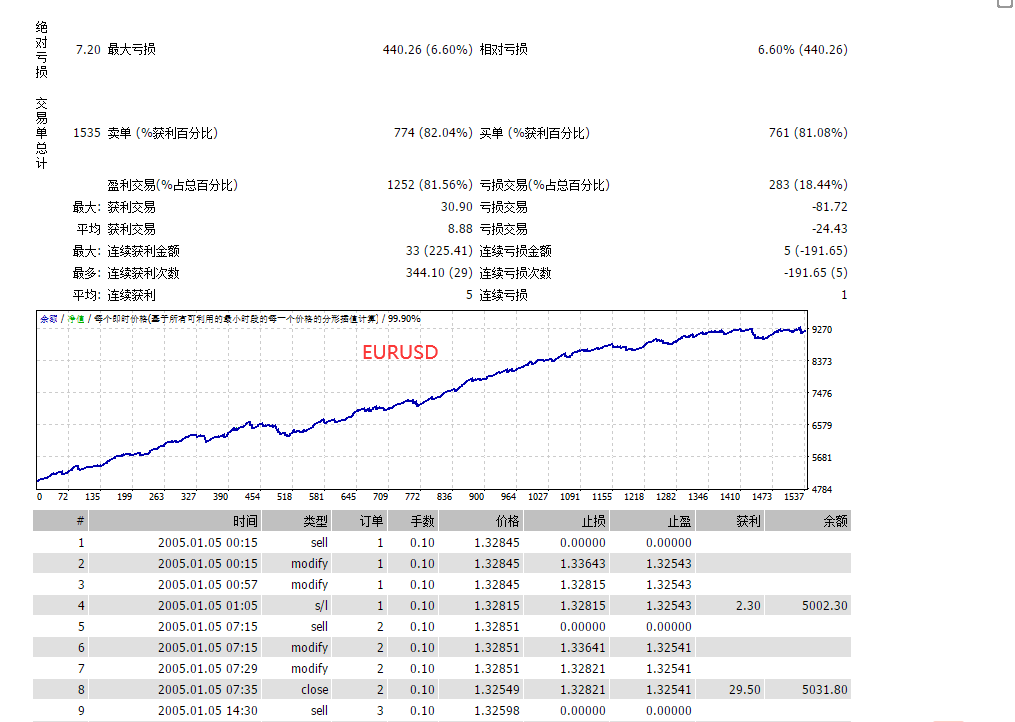Select the 最大亏损 label
1015x722 pixels.
point(131,50)
